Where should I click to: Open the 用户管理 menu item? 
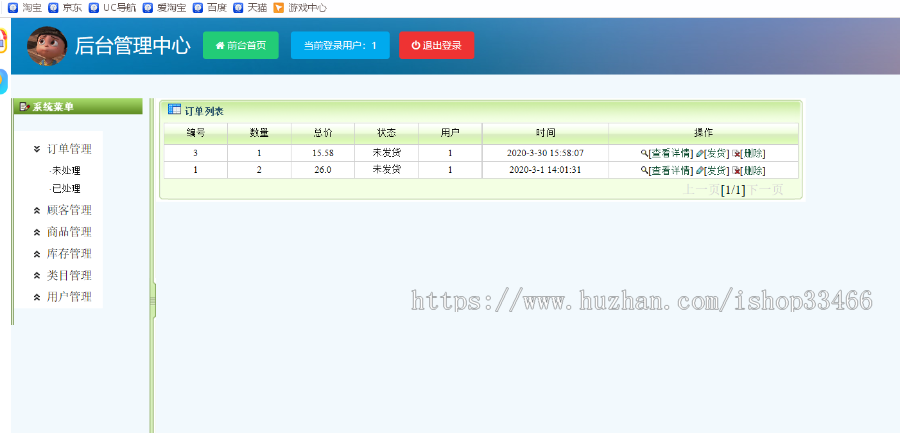click(x=69, y=297)
